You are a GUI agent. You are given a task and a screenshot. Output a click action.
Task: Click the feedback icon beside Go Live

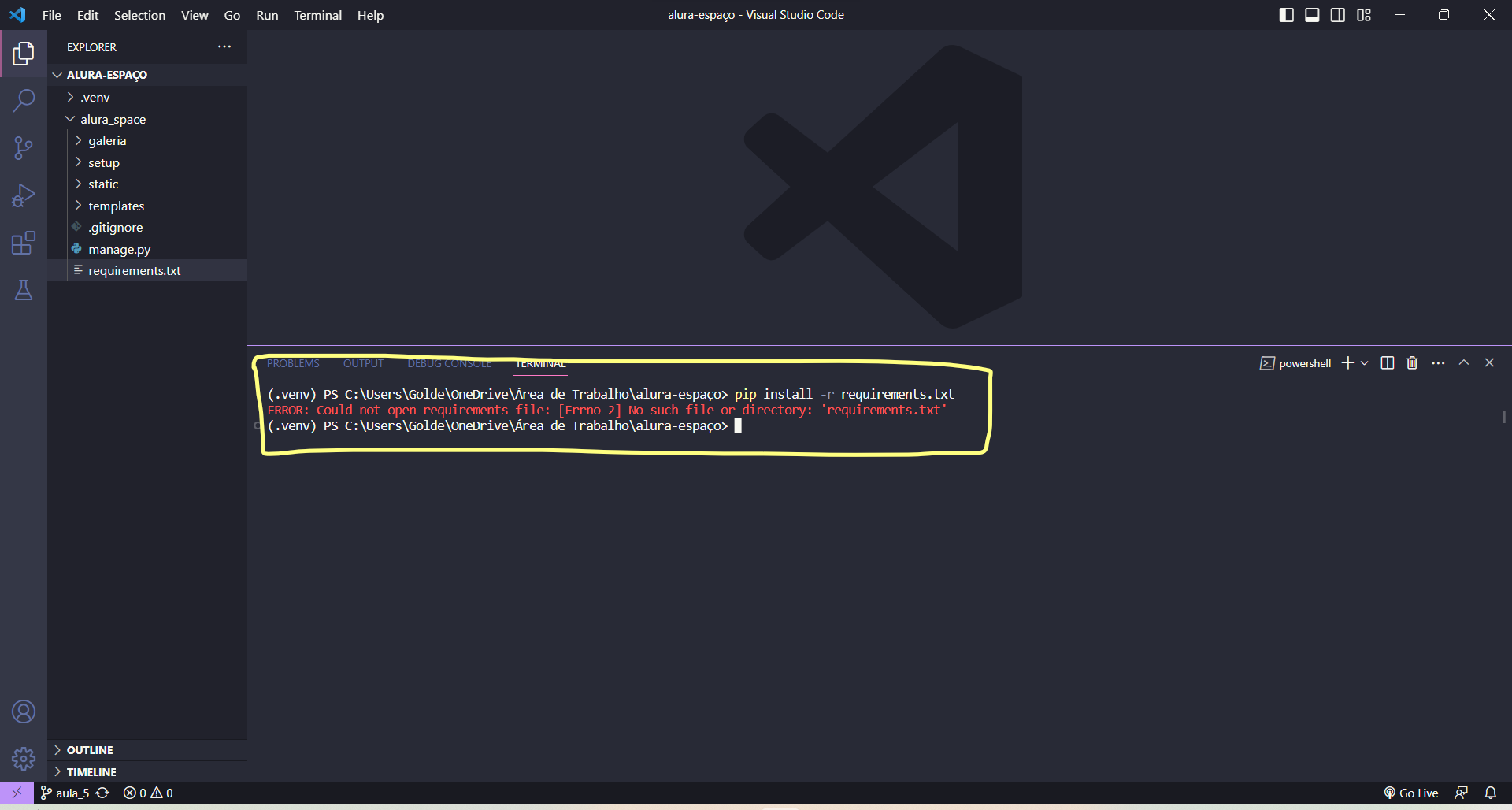coord(1462,793)
